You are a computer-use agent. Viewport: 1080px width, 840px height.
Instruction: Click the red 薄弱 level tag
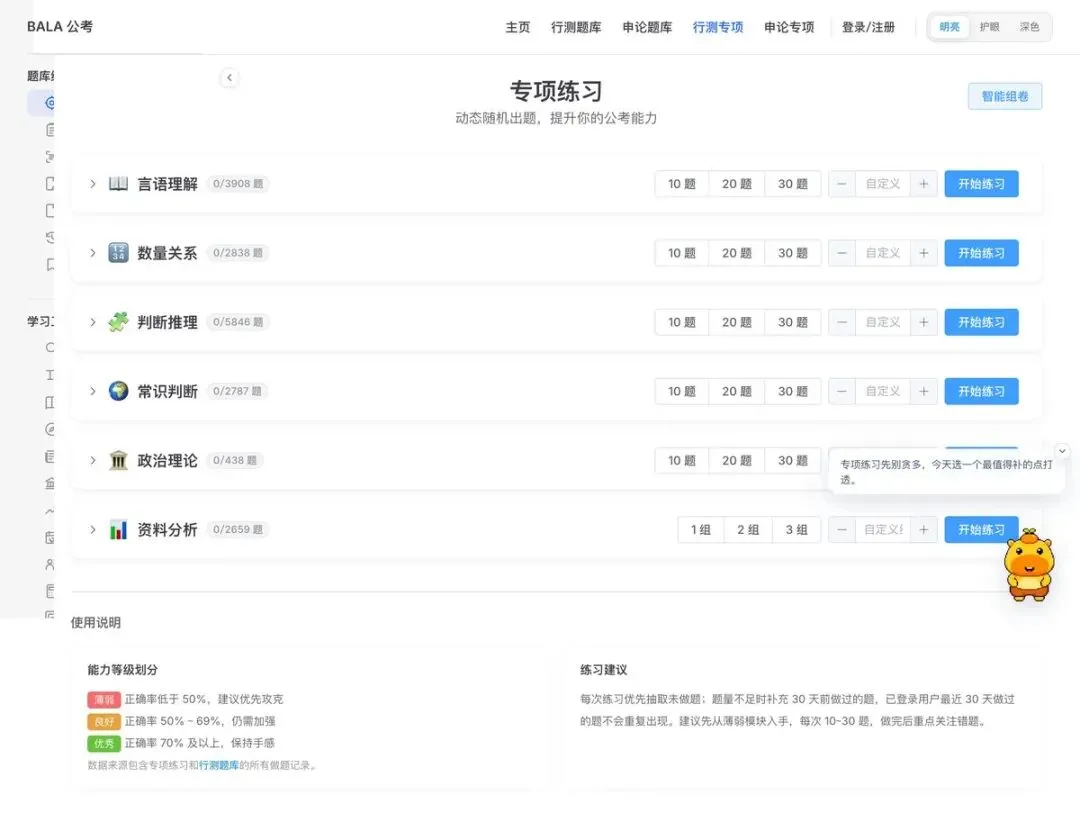coord(104,700)
